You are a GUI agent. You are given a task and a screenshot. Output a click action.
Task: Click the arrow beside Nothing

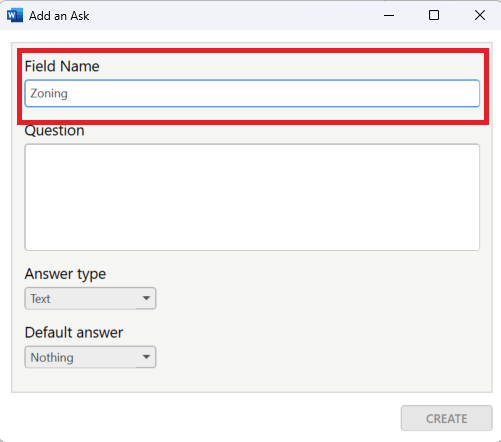point(146,357)
